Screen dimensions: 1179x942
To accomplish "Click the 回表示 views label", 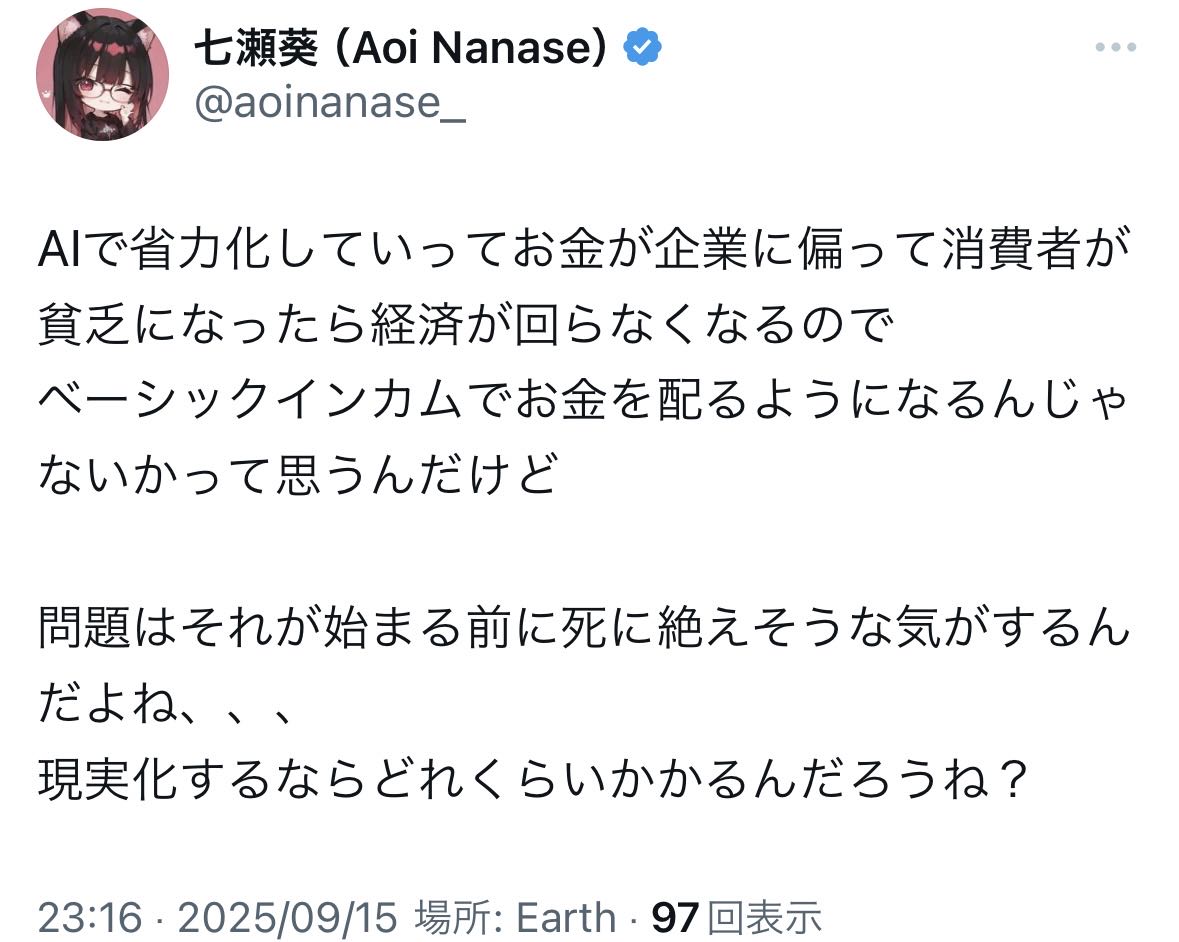I will [764, 917].
